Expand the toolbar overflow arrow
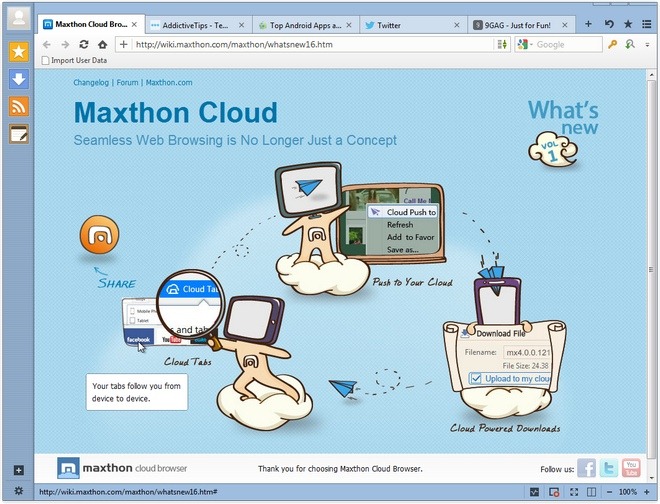The width and height of the screenshot is (660, 504). pos(647,44)
